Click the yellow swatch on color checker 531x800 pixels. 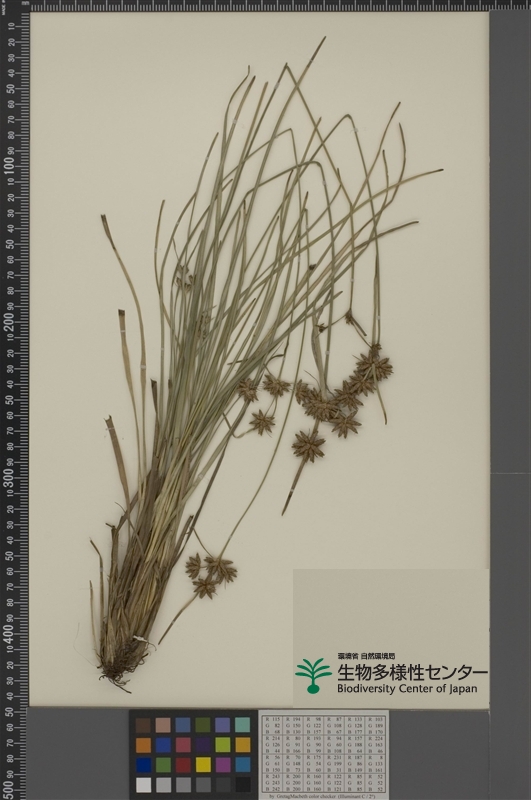tap(203, 764)
